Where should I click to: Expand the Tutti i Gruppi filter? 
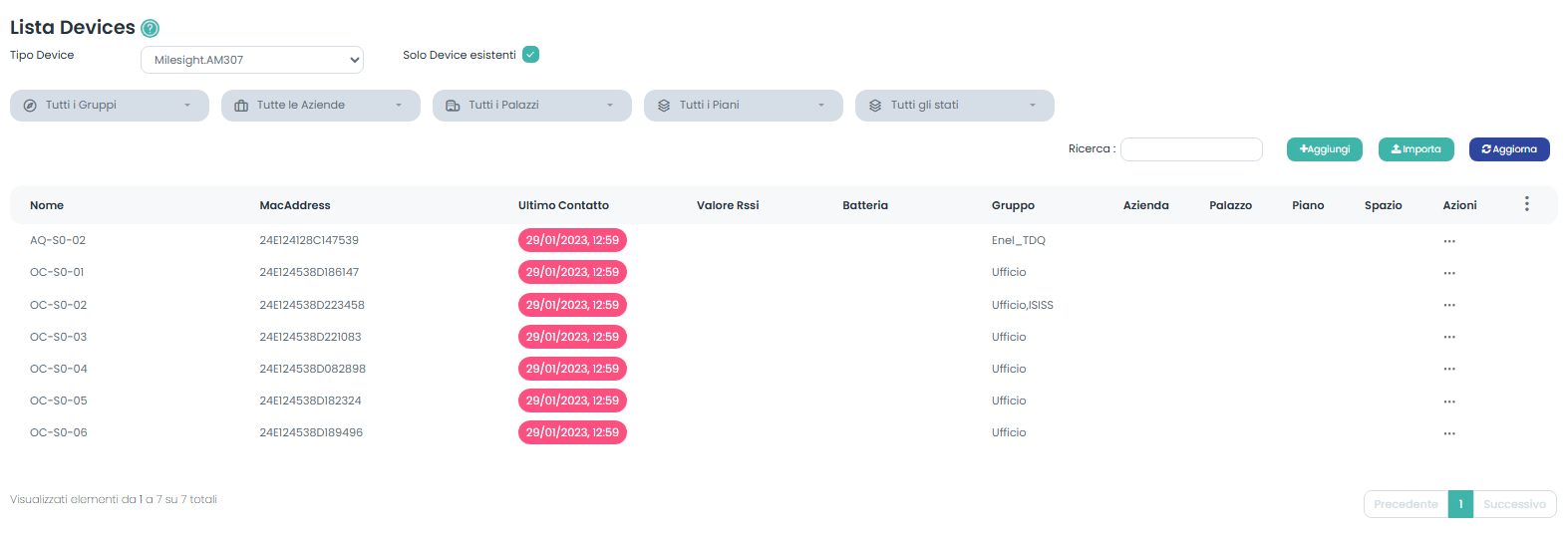110,106
